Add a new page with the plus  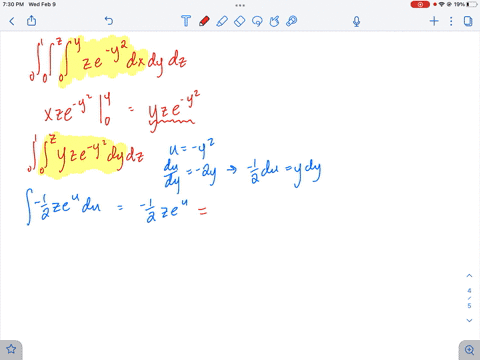point(434,21)
